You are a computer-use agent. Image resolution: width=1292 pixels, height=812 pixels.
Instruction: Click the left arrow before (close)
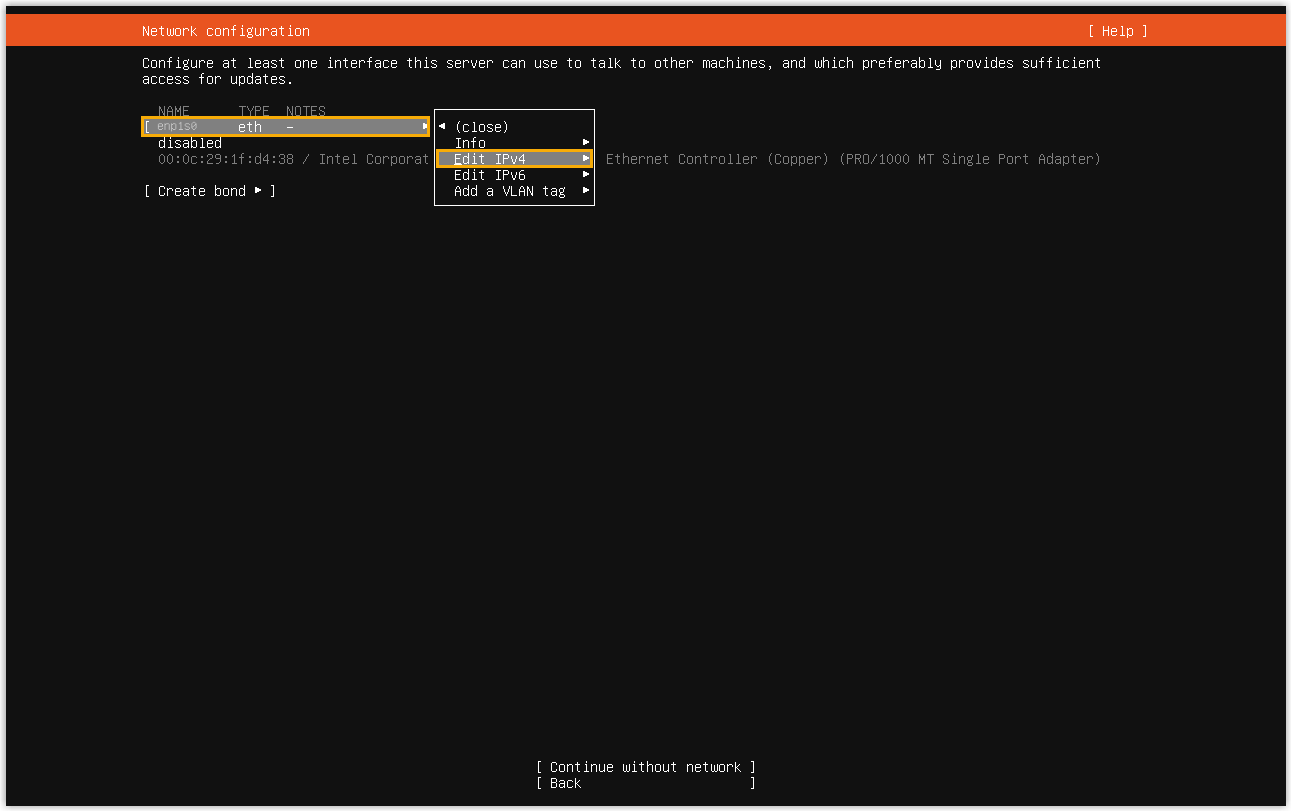click(x=442, y=127)
